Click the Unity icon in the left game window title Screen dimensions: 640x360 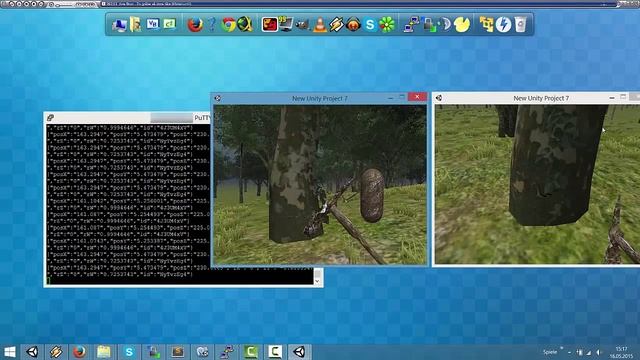(x=218, y=98)
